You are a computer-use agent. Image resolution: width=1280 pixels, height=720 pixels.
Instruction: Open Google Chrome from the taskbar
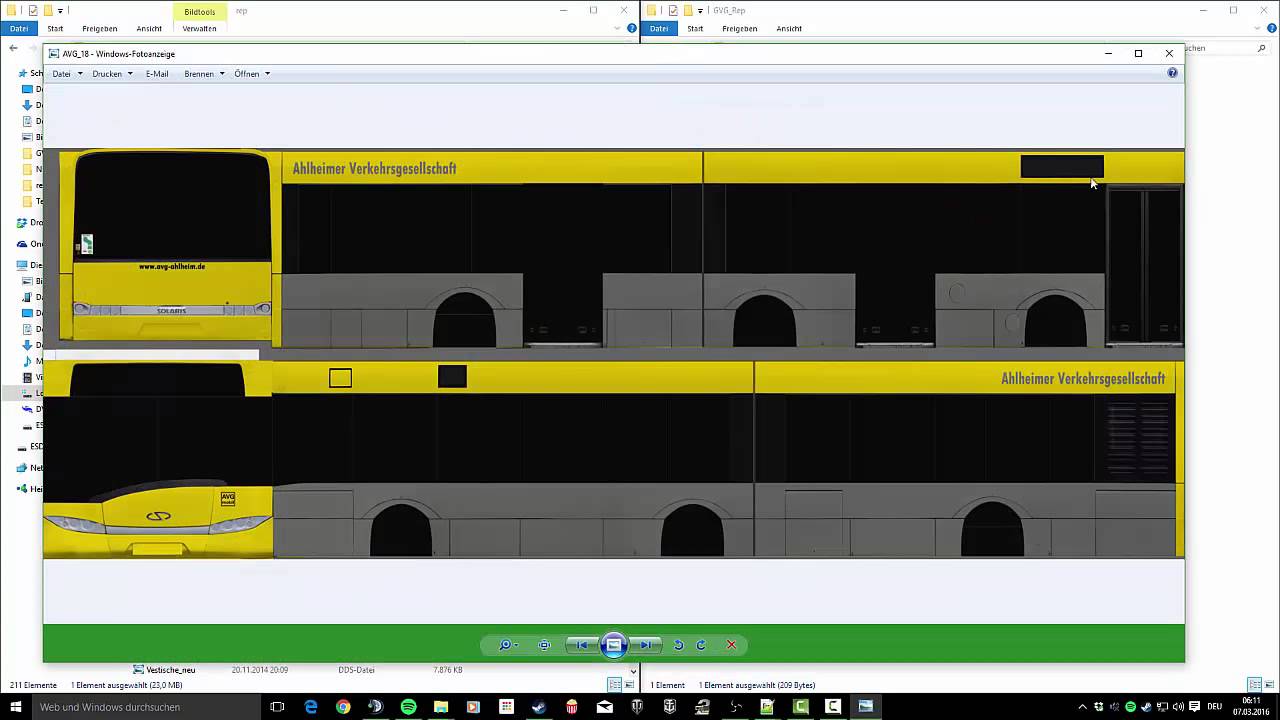pos(343,707)
